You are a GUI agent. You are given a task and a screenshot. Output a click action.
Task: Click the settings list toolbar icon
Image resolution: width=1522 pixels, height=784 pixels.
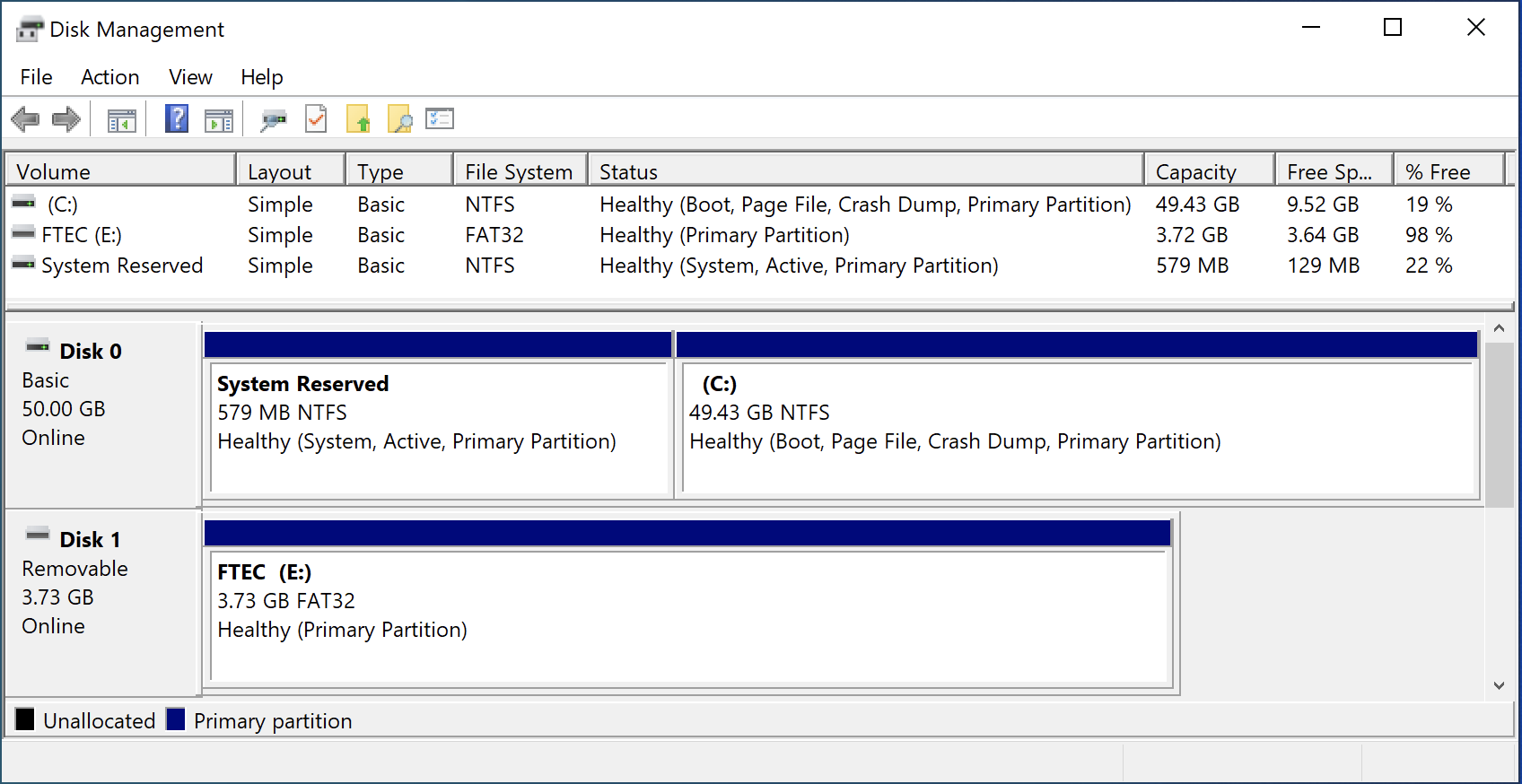(x=440, y=118)
